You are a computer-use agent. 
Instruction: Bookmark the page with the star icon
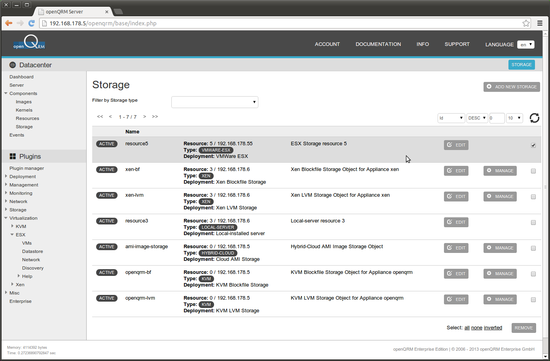(526, 24)
